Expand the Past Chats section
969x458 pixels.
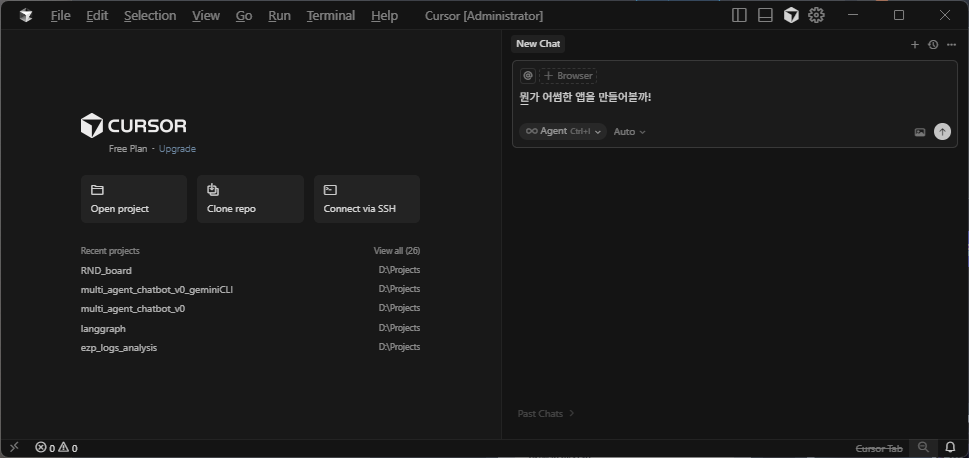[546, 413]
